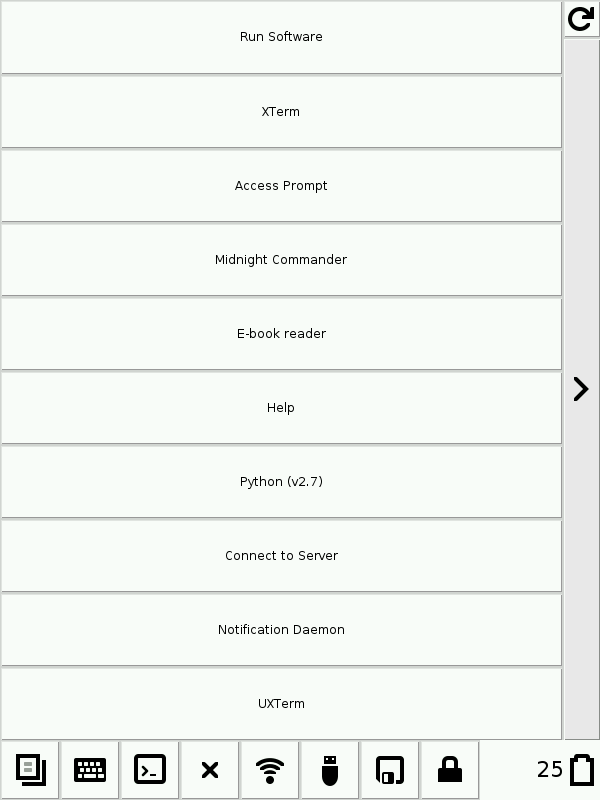Open the Help item
This screenshot has height=800, width=600.
coord(281,408)
